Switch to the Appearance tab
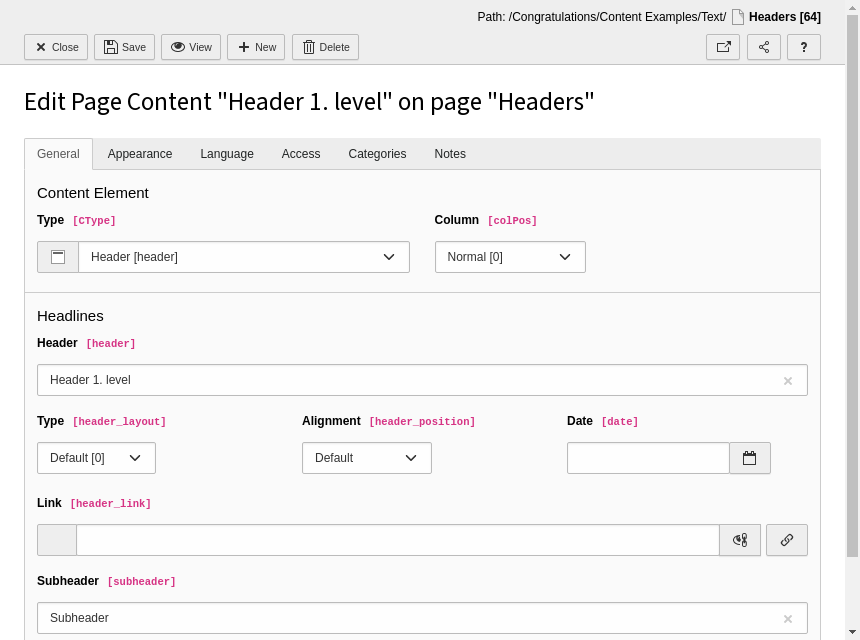Screen dimensions: 860x640 click(140, 154)
